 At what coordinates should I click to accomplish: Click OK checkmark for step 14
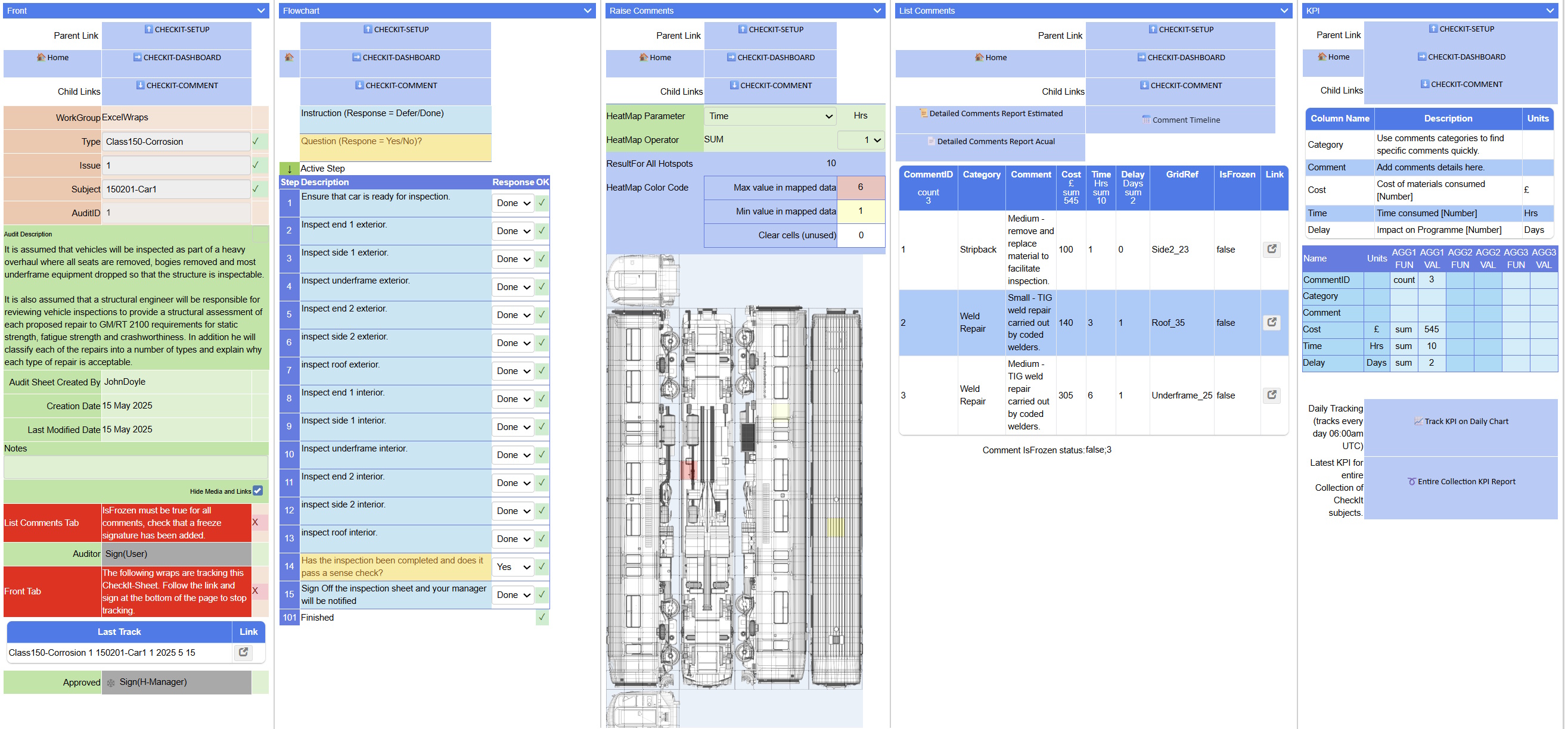[x=542, y=566]
